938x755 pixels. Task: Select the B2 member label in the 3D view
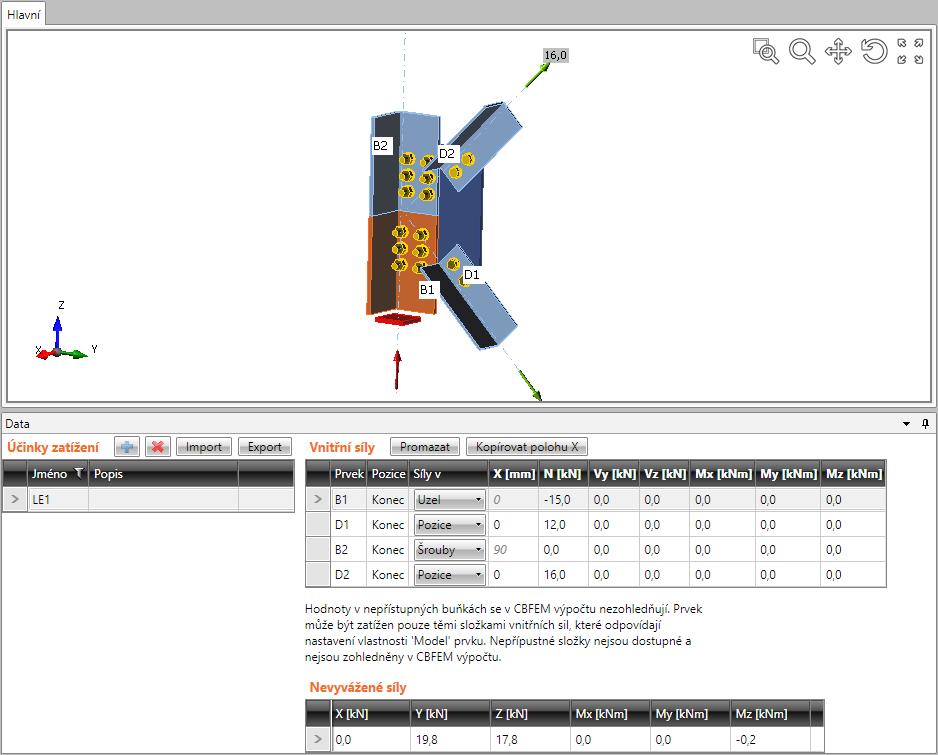coord(380,145)
